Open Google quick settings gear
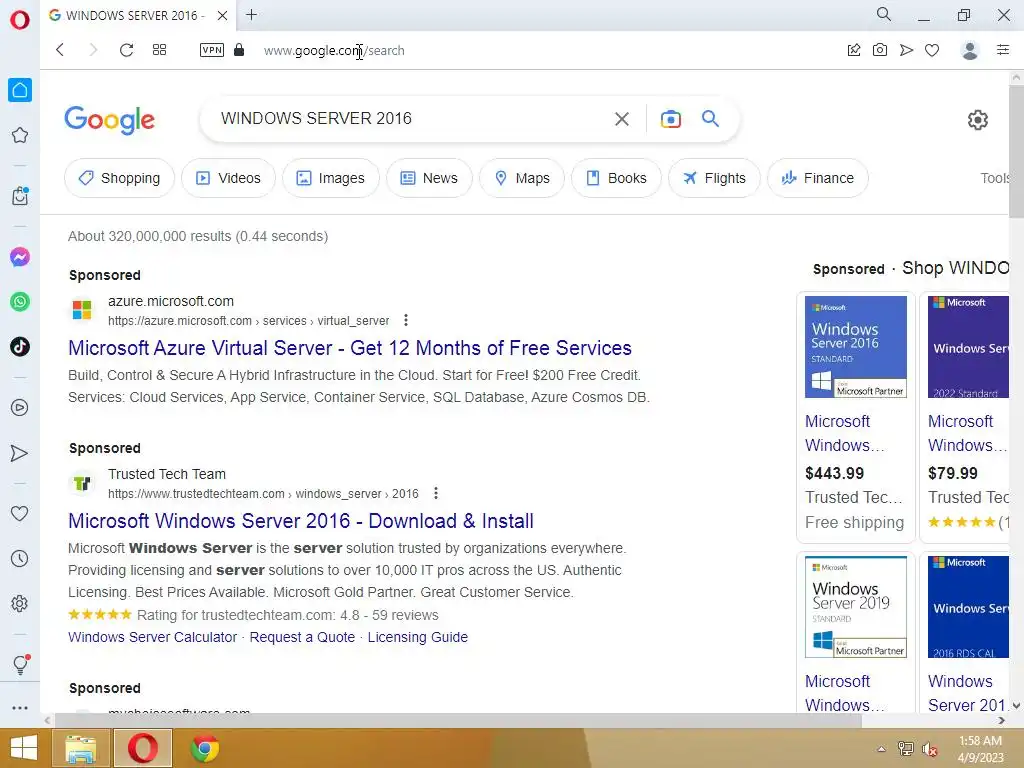Viewport: 1024px width, 768px height. click(978, 120)
